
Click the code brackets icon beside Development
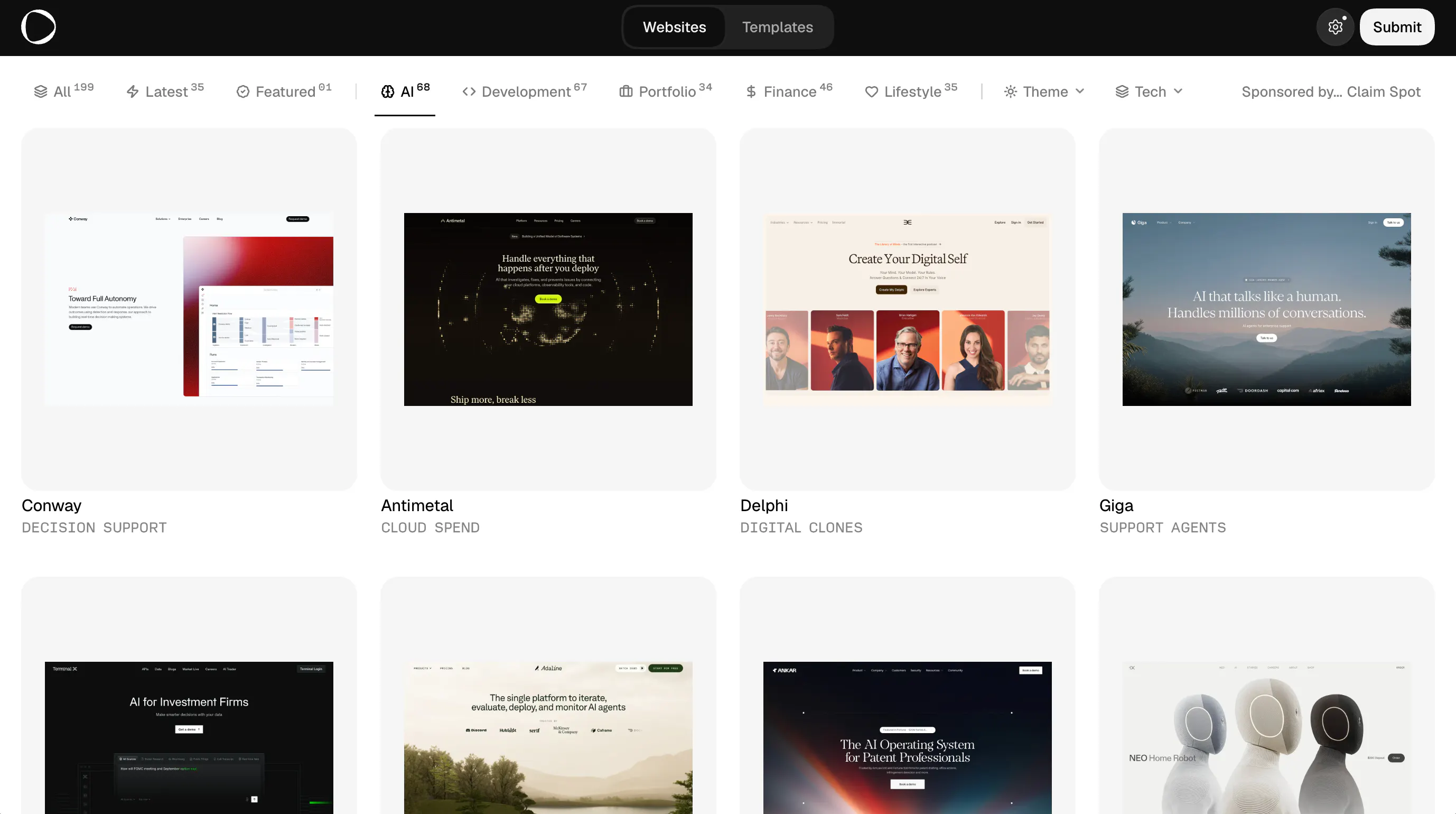tap(469, 91)
